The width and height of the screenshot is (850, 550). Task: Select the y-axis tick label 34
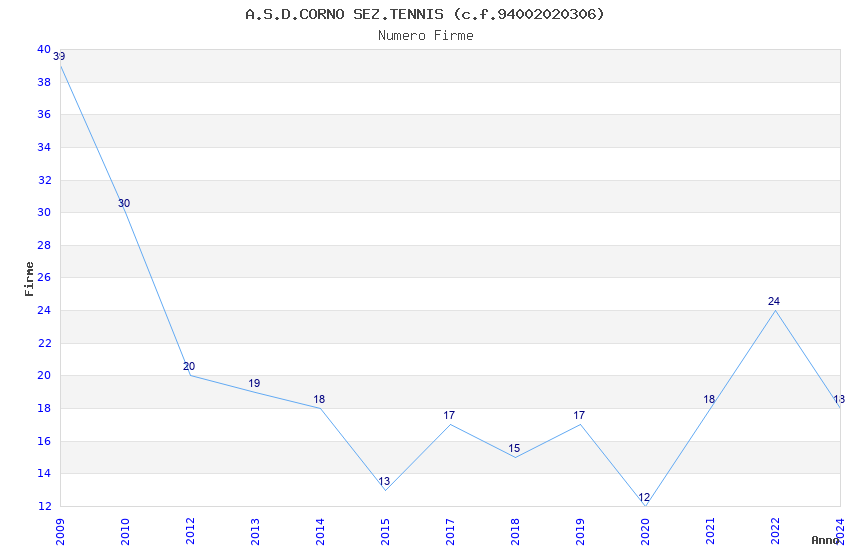(44, 147)
